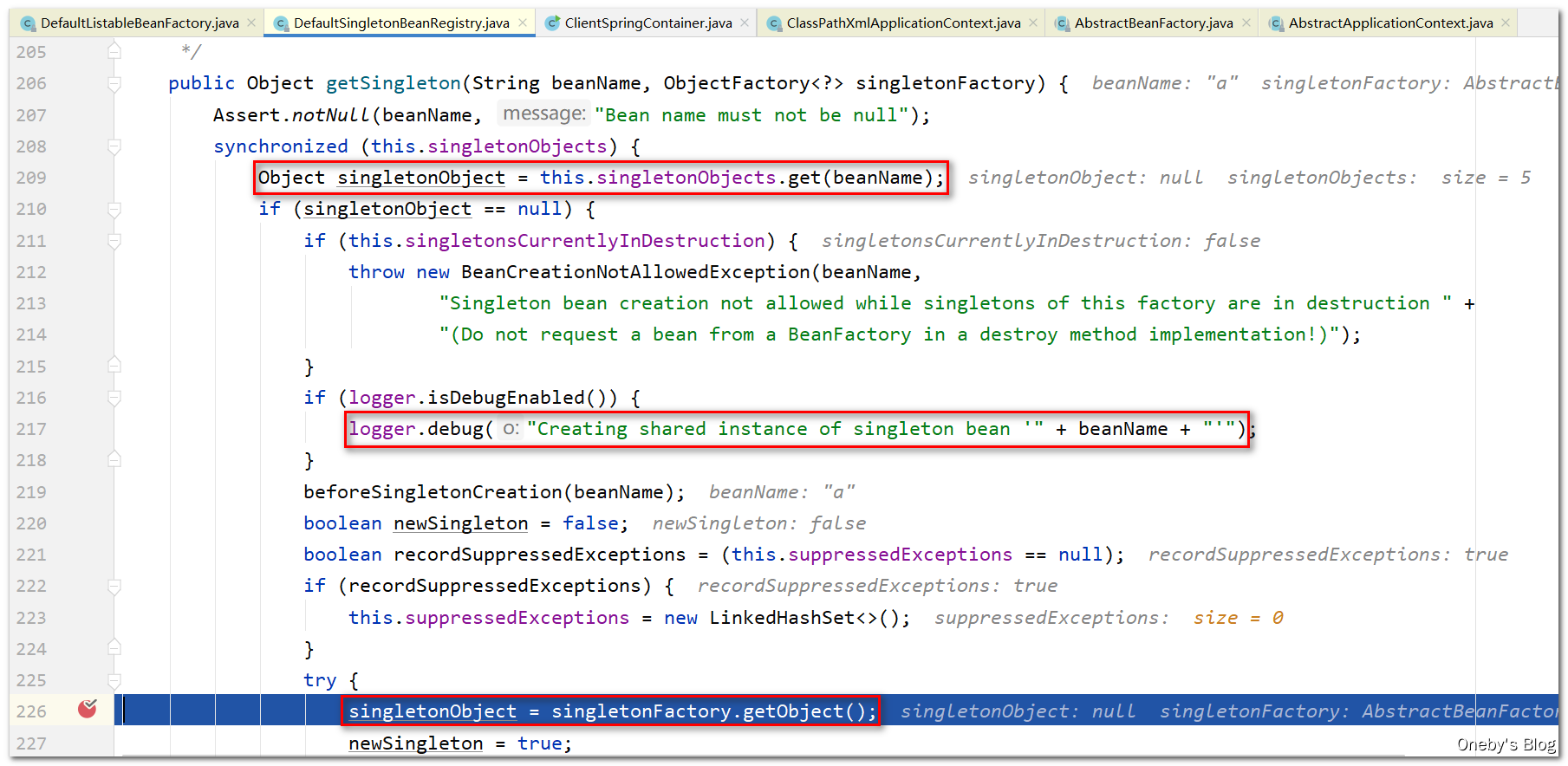The image size is (1568, 766).
Task: Click newSingleton variable on line 220
Action: 460,523
